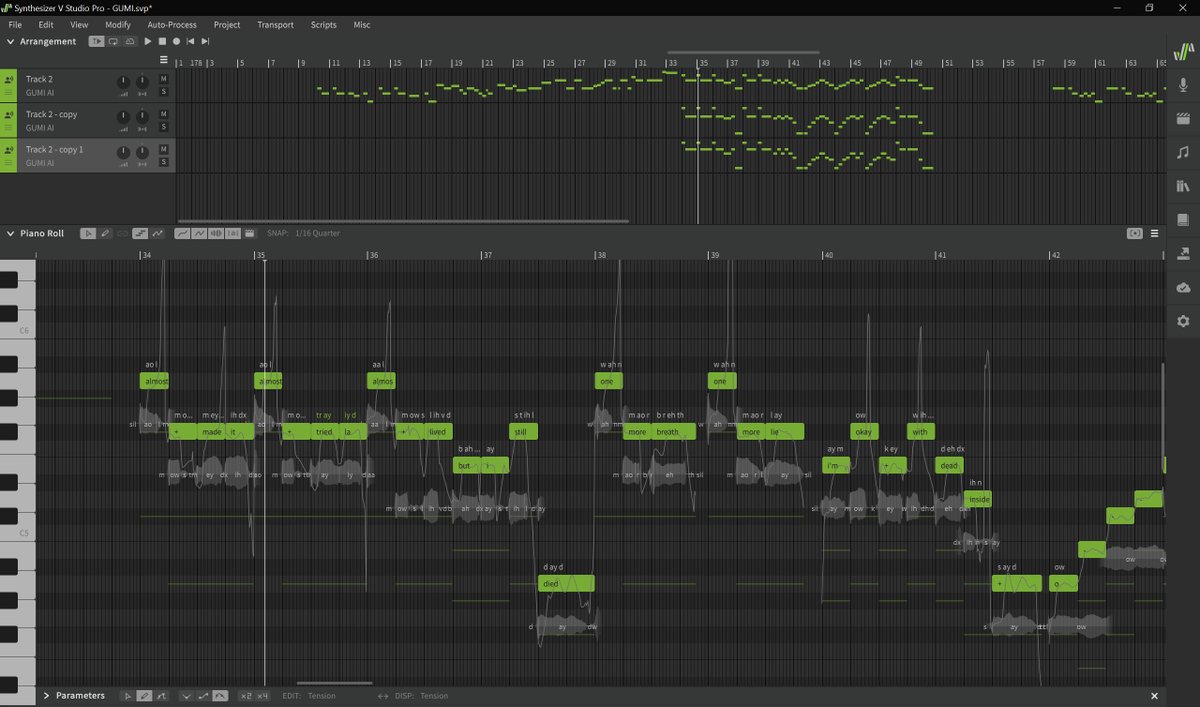Open the Dictionary book panel in sidebar
The image size is (1200, 707).
click(1183, 220)
